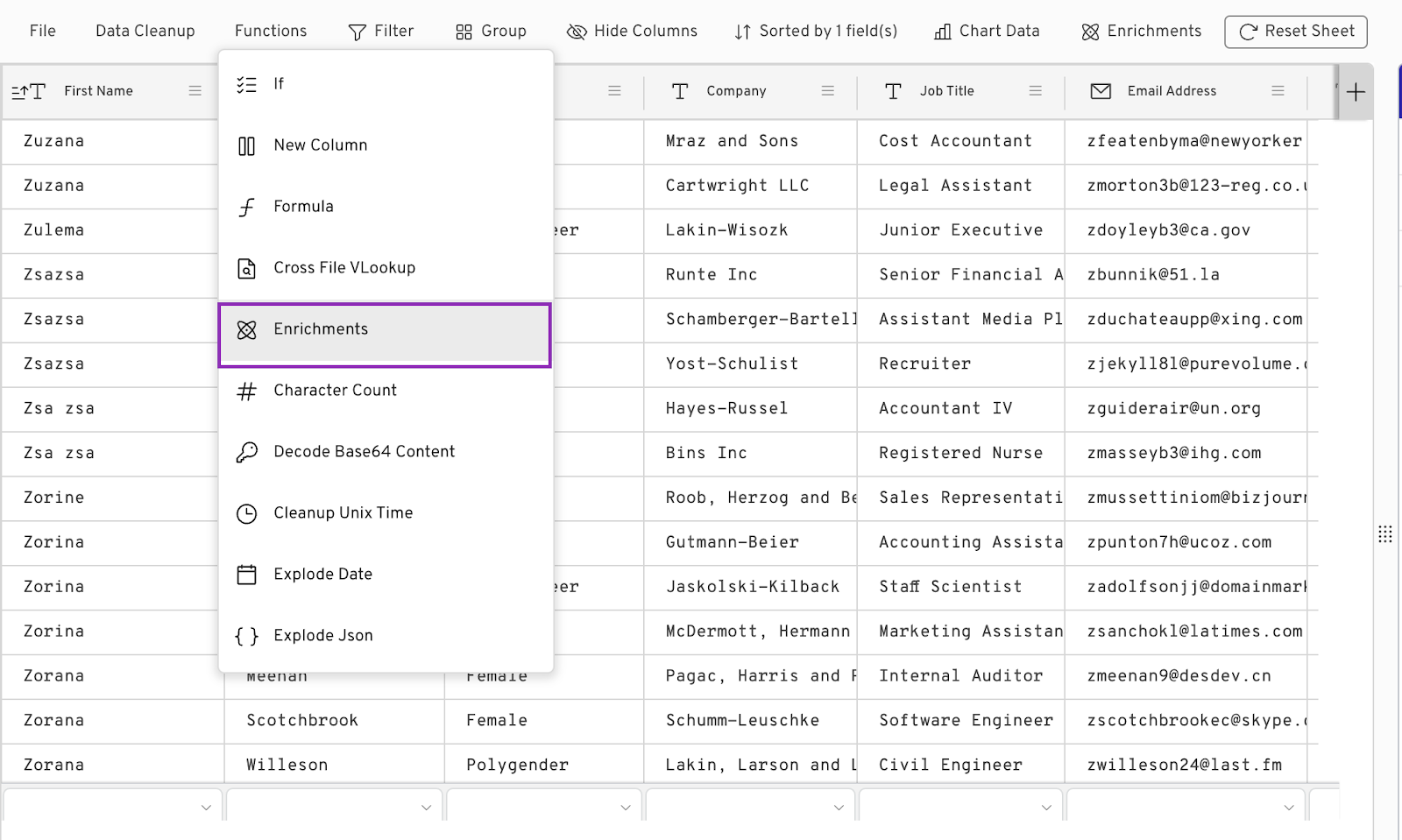Click the Group icon in the toolbar
The width and height of the screenshot is (1402, 840).
[464, 32]
